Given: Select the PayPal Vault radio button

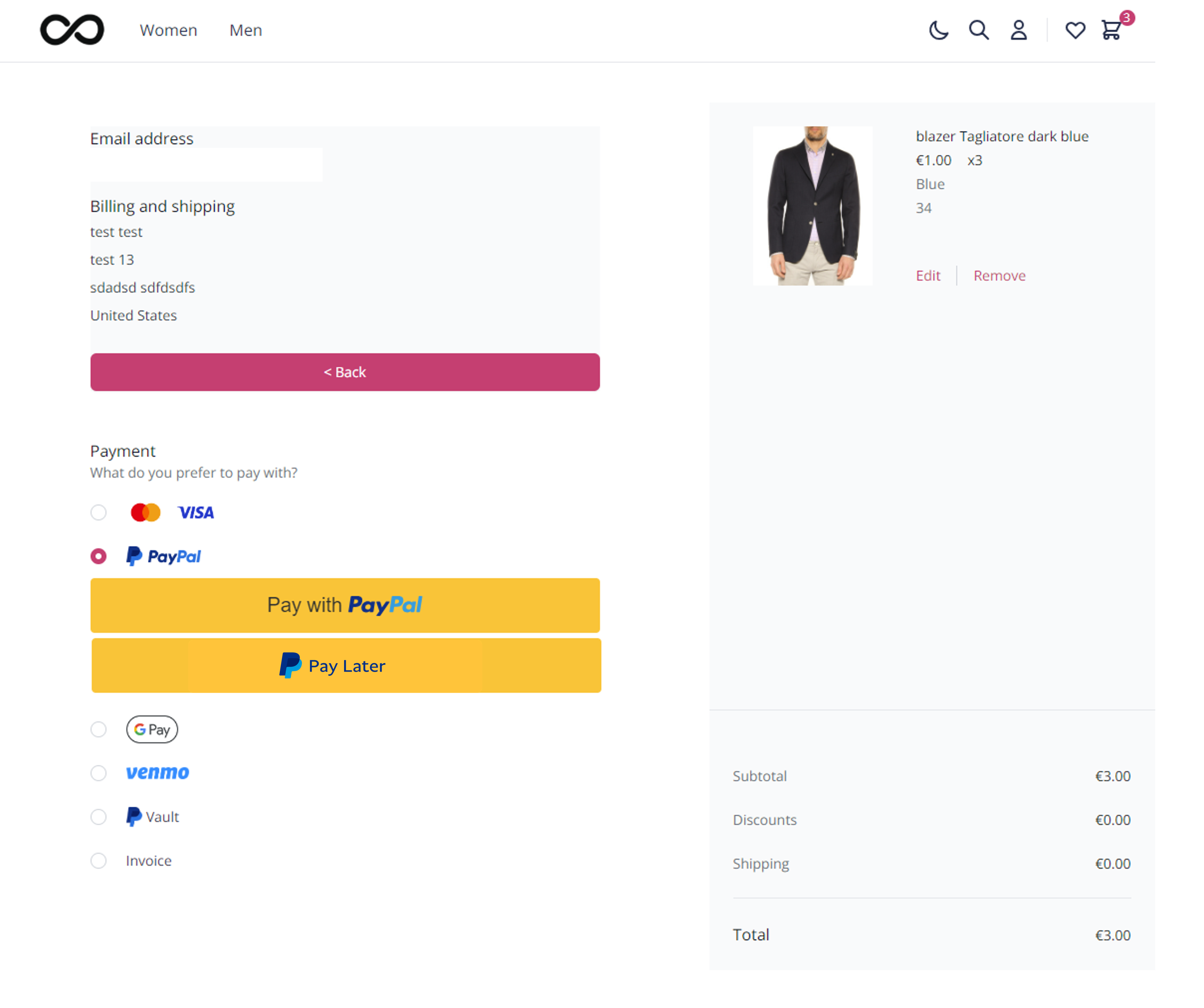Looking at the screenshot, I should tap(99, 817).
